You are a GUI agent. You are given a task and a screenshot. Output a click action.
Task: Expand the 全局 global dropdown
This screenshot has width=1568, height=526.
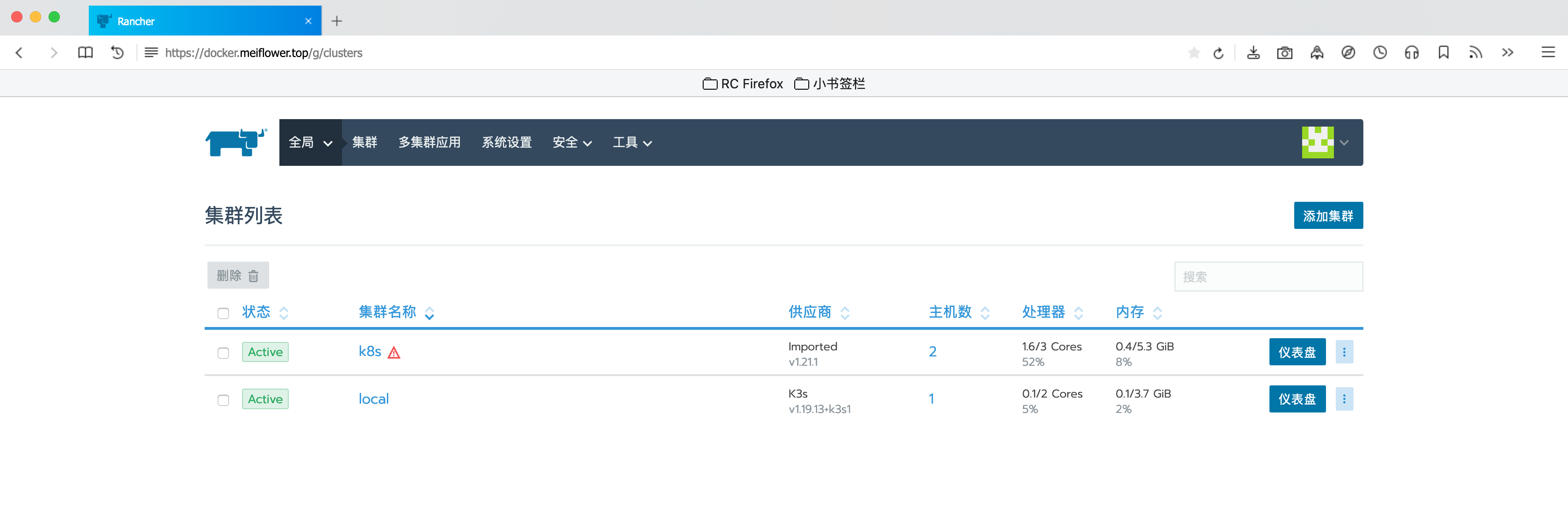pos(310,142)
